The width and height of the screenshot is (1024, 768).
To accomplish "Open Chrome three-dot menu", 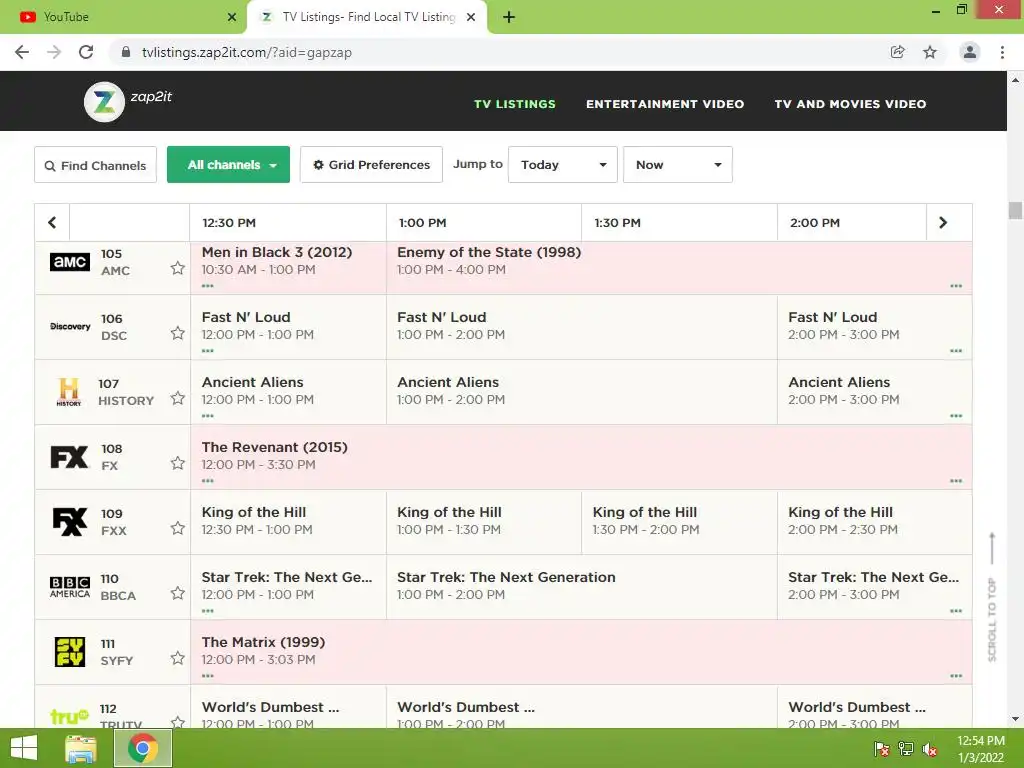I will 1002,52.
